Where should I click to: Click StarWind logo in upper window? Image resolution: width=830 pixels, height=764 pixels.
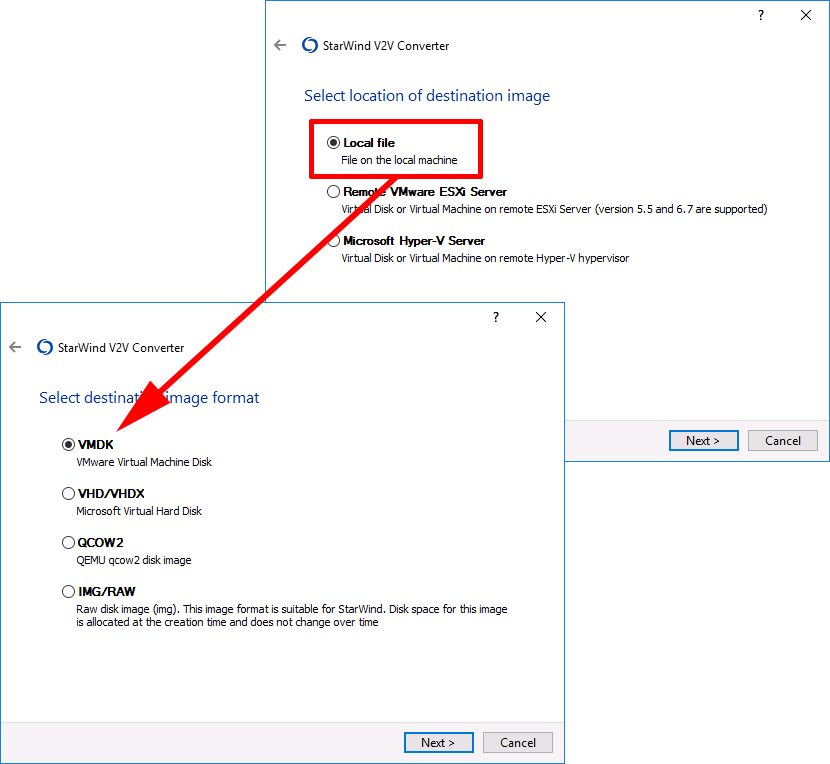pos(310,45)
